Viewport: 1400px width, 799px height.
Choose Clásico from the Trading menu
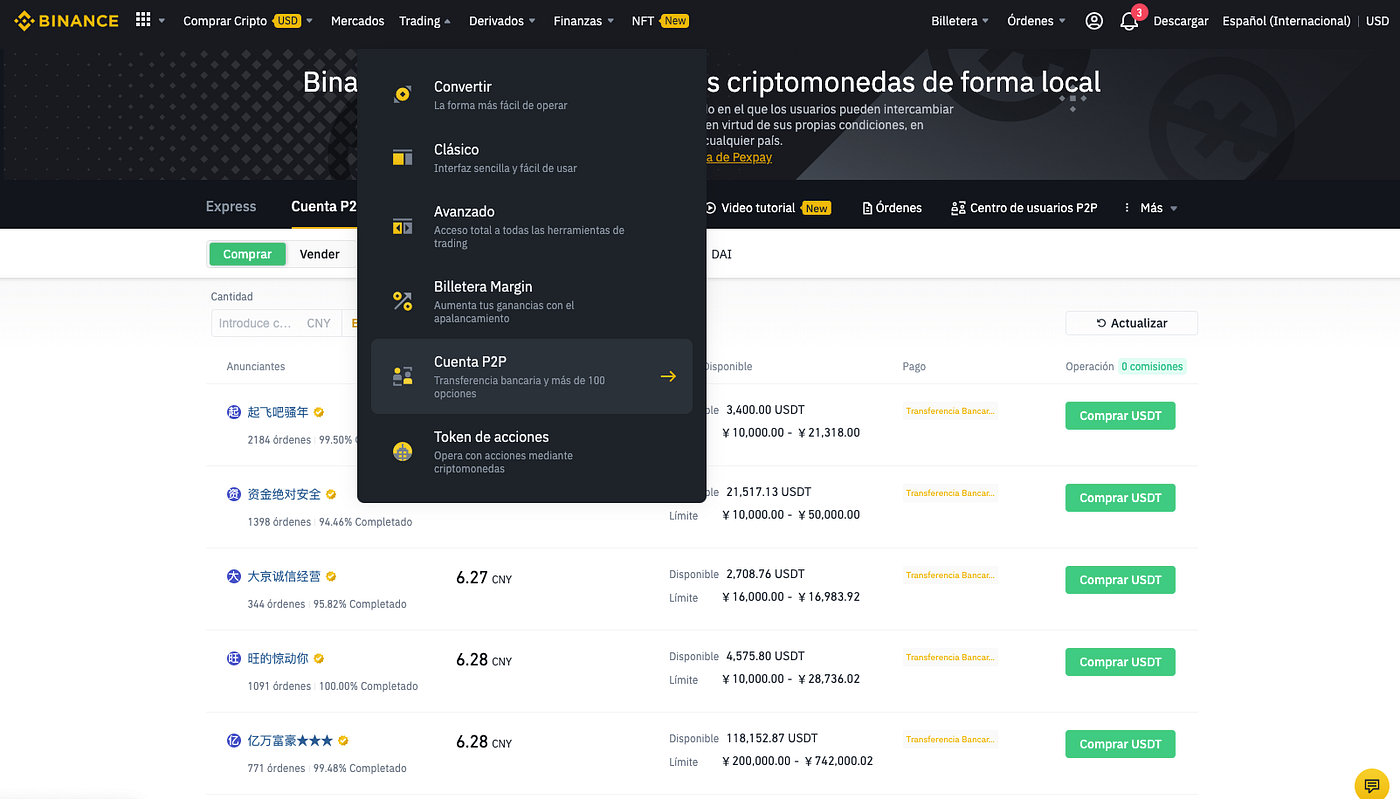click(531, 158)
